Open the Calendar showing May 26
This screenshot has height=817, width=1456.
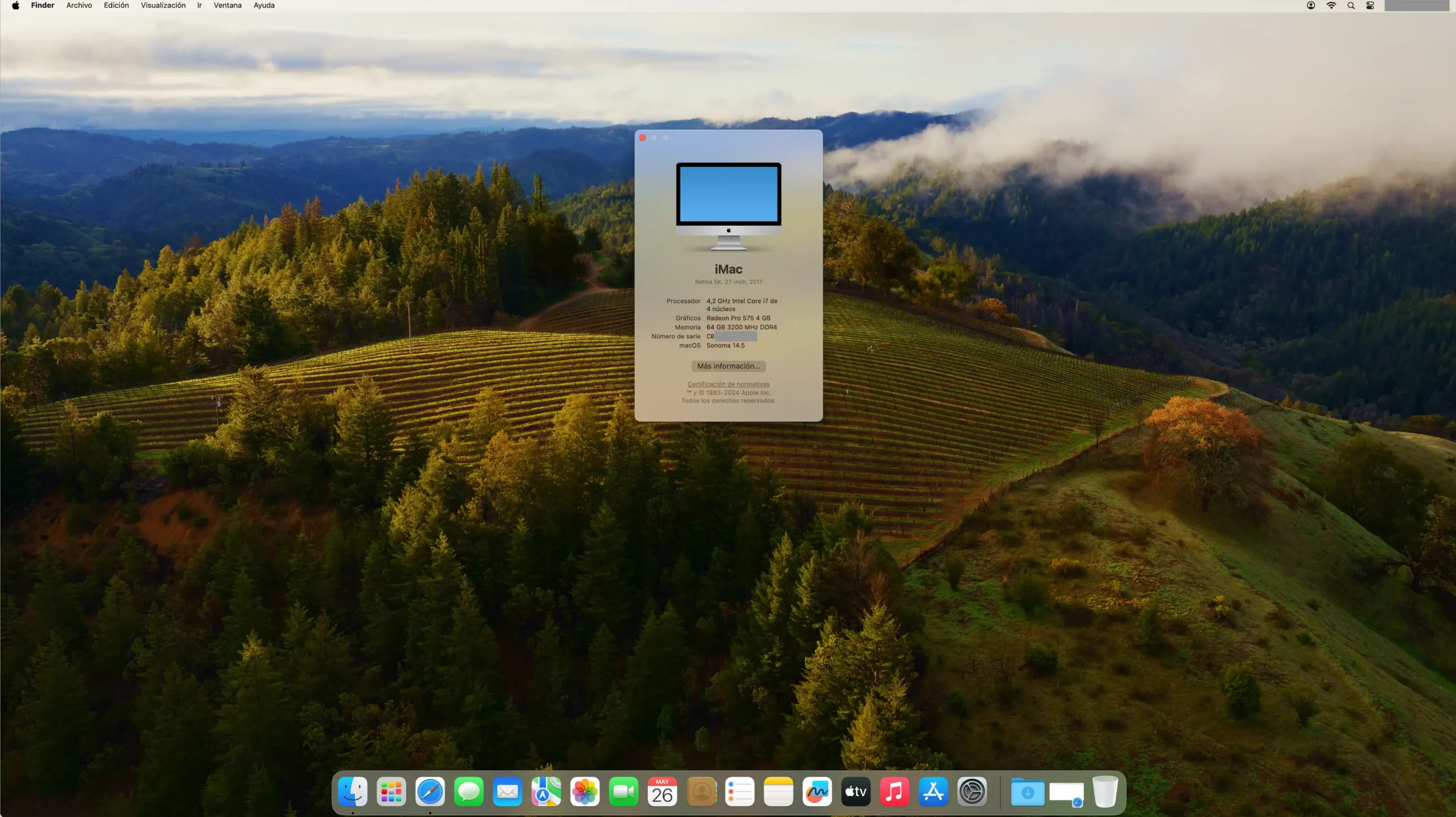click(662, 791)
